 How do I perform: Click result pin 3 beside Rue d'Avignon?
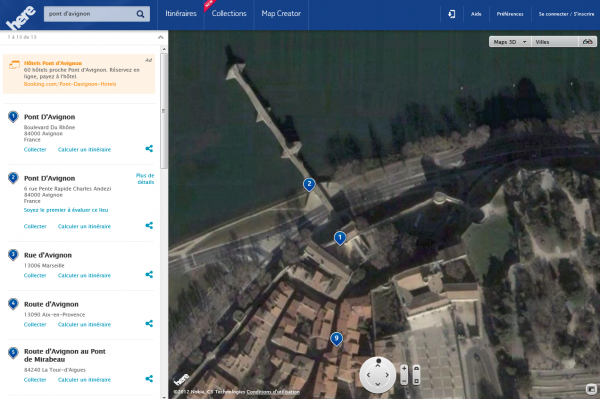[x=13, y=255]
